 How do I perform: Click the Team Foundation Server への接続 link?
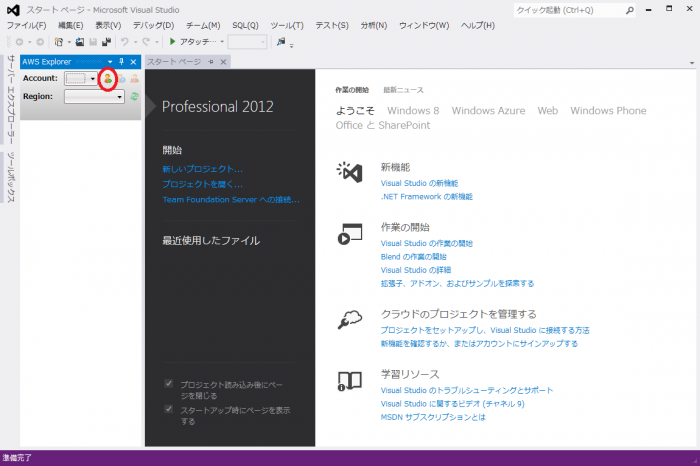pyautogui.click(x=231, y=200)
